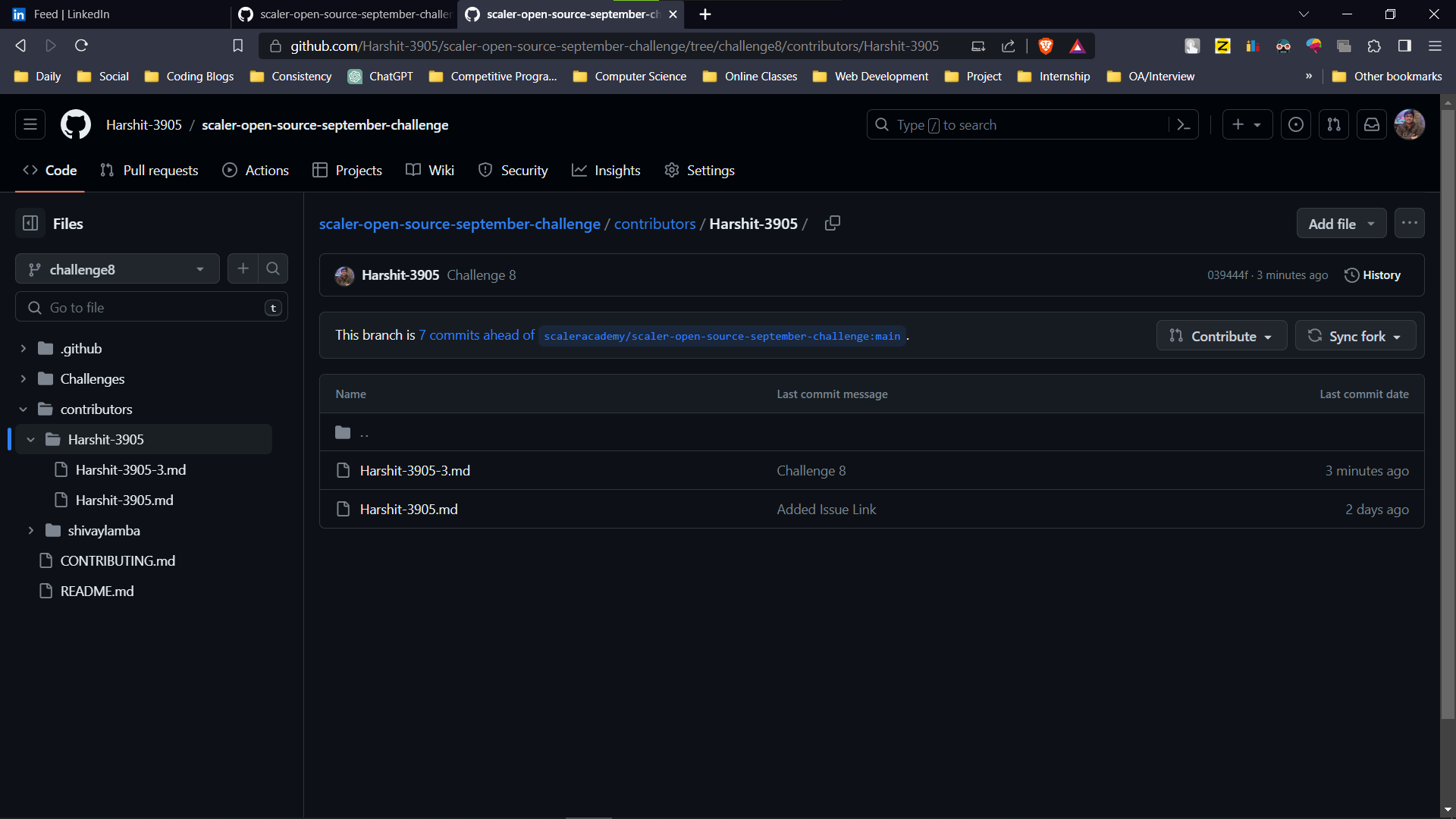Open the file search magnifier in Files panel
The image size is (1456, 819).
point(273,268)
